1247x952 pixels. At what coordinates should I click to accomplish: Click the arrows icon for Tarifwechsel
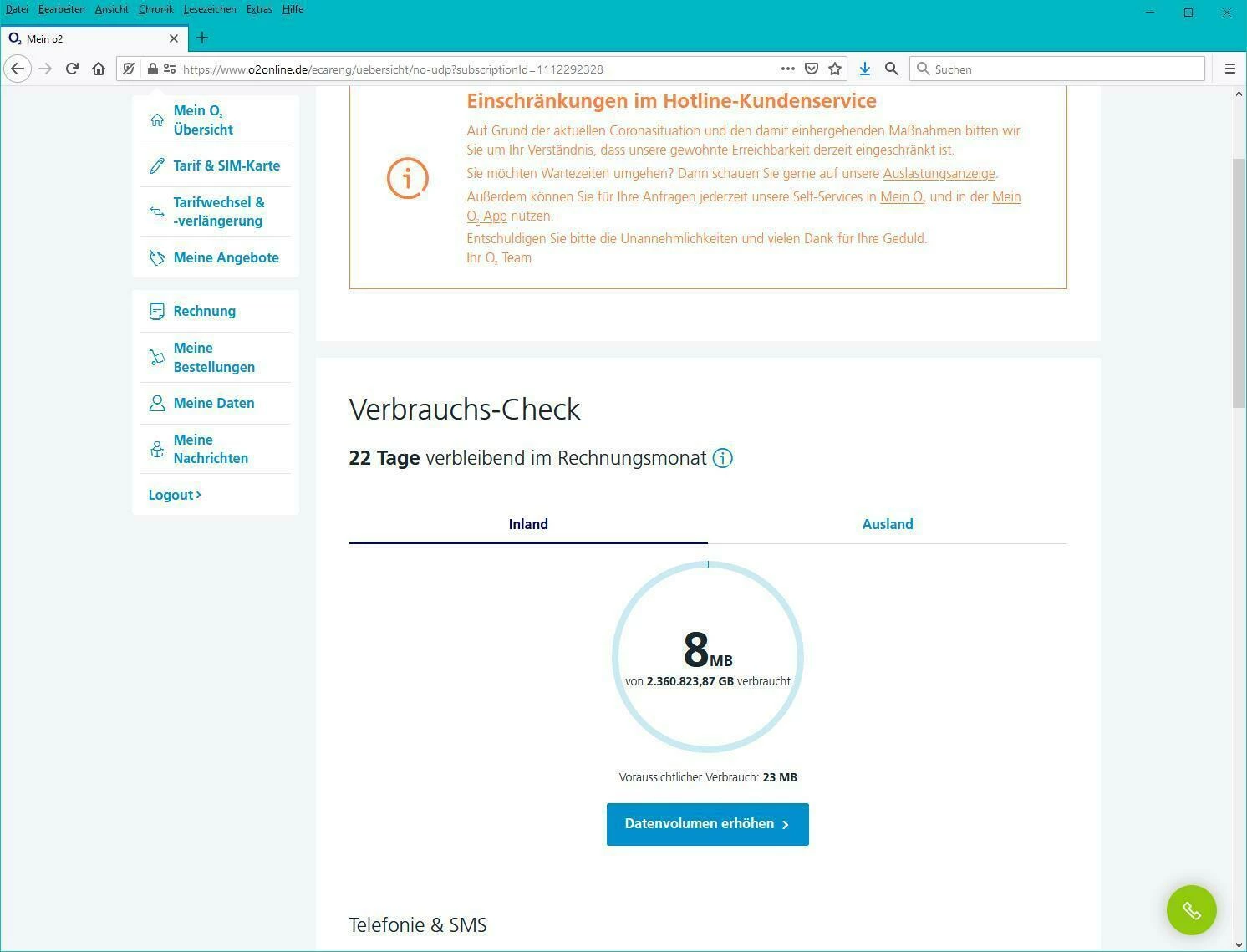[157, 211]
